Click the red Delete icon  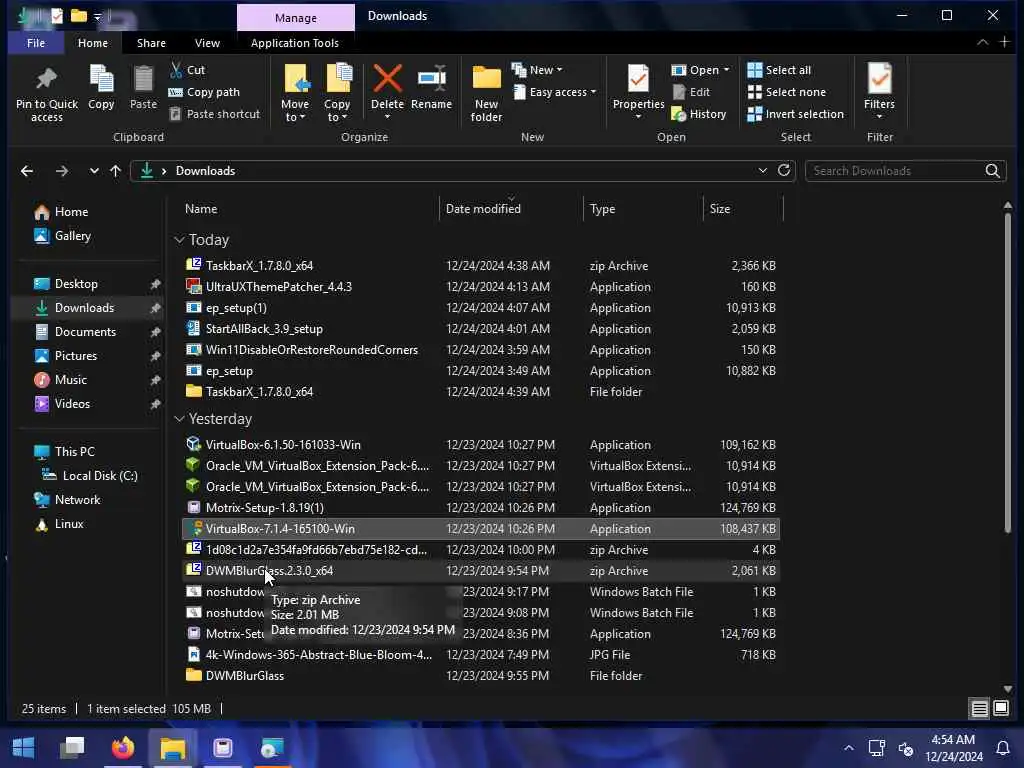point(387,79)
